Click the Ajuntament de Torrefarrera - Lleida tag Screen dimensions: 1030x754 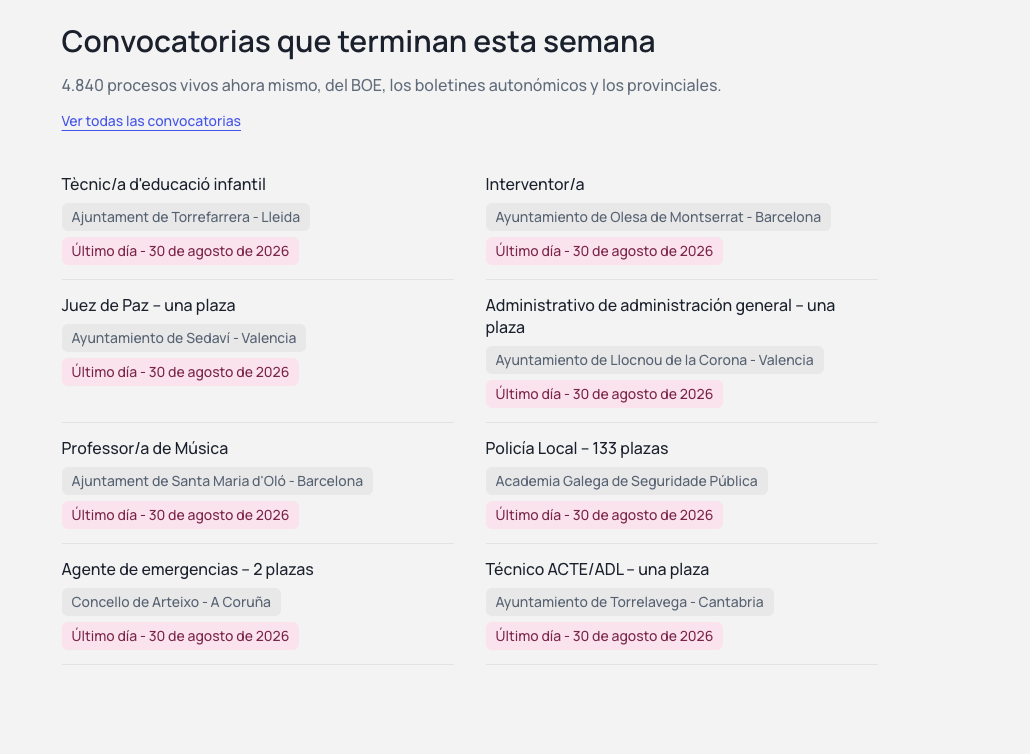point(186,217)
